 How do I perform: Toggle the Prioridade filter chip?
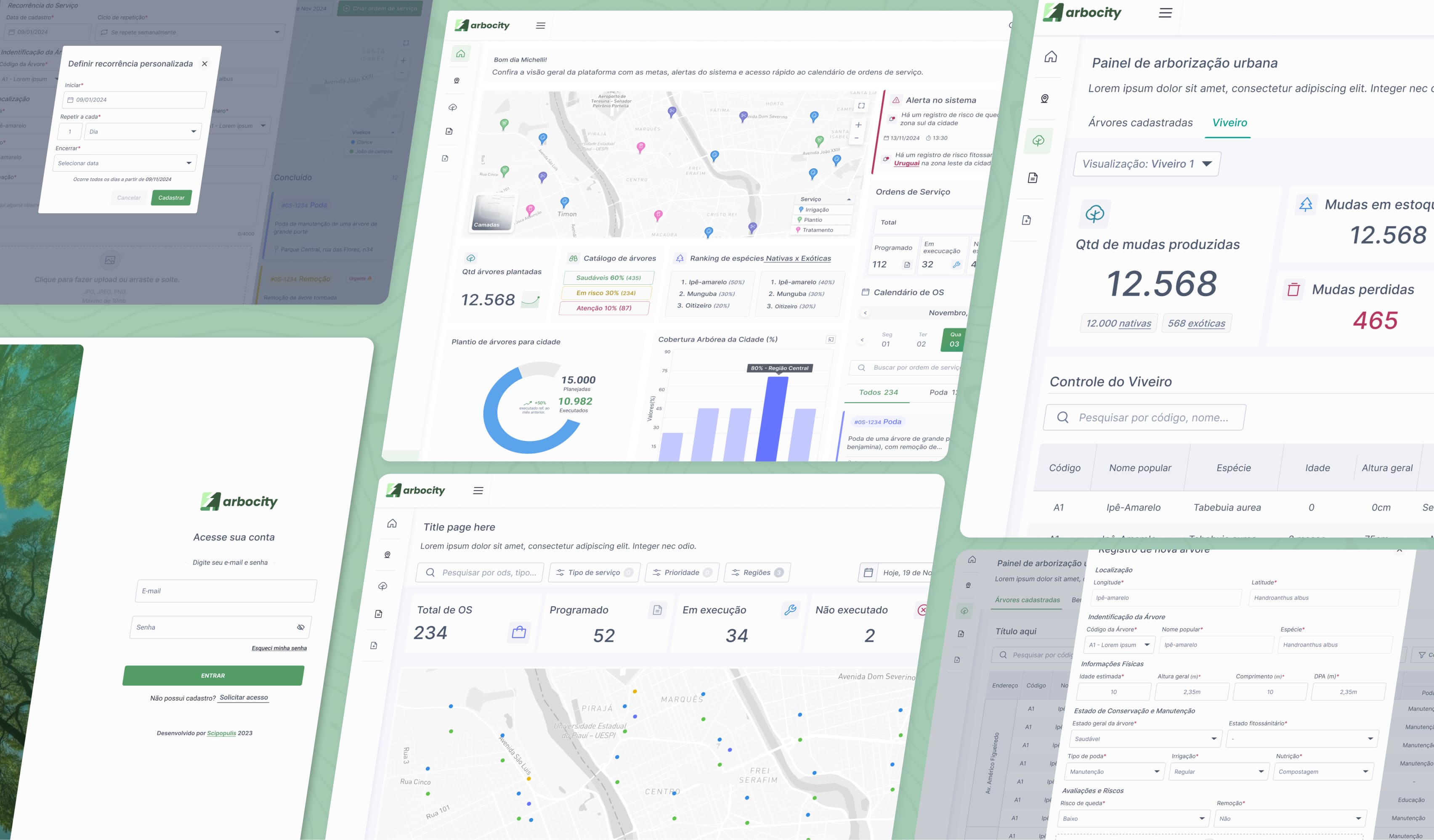[x=682, y=573]
